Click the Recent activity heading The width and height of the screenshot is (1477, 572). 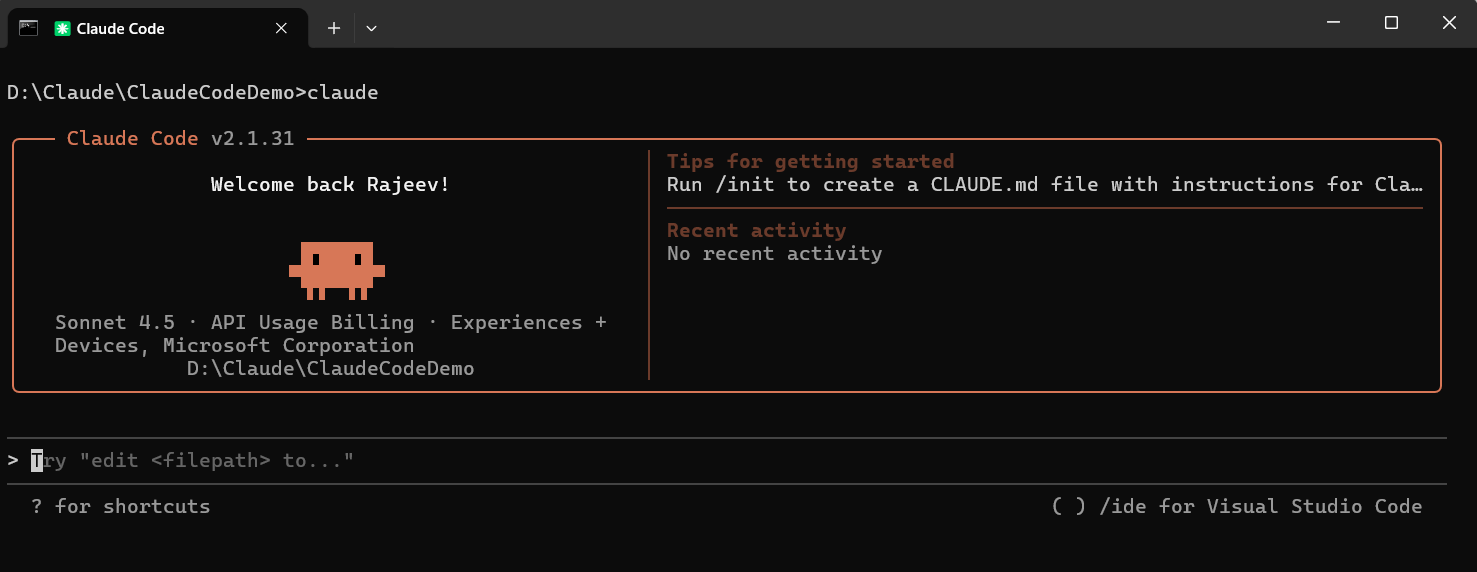(757, 230)
